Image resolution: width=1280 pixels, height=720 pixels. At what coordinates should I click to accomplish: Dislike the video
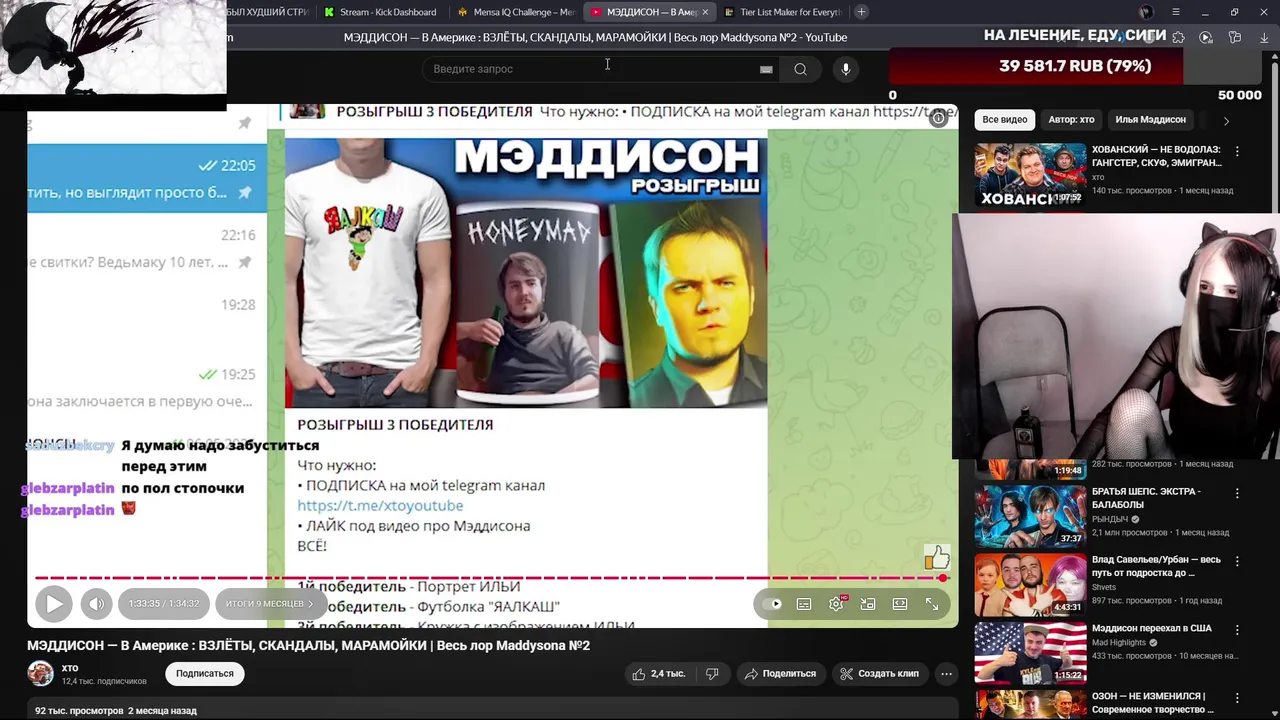tap(712, 674)
